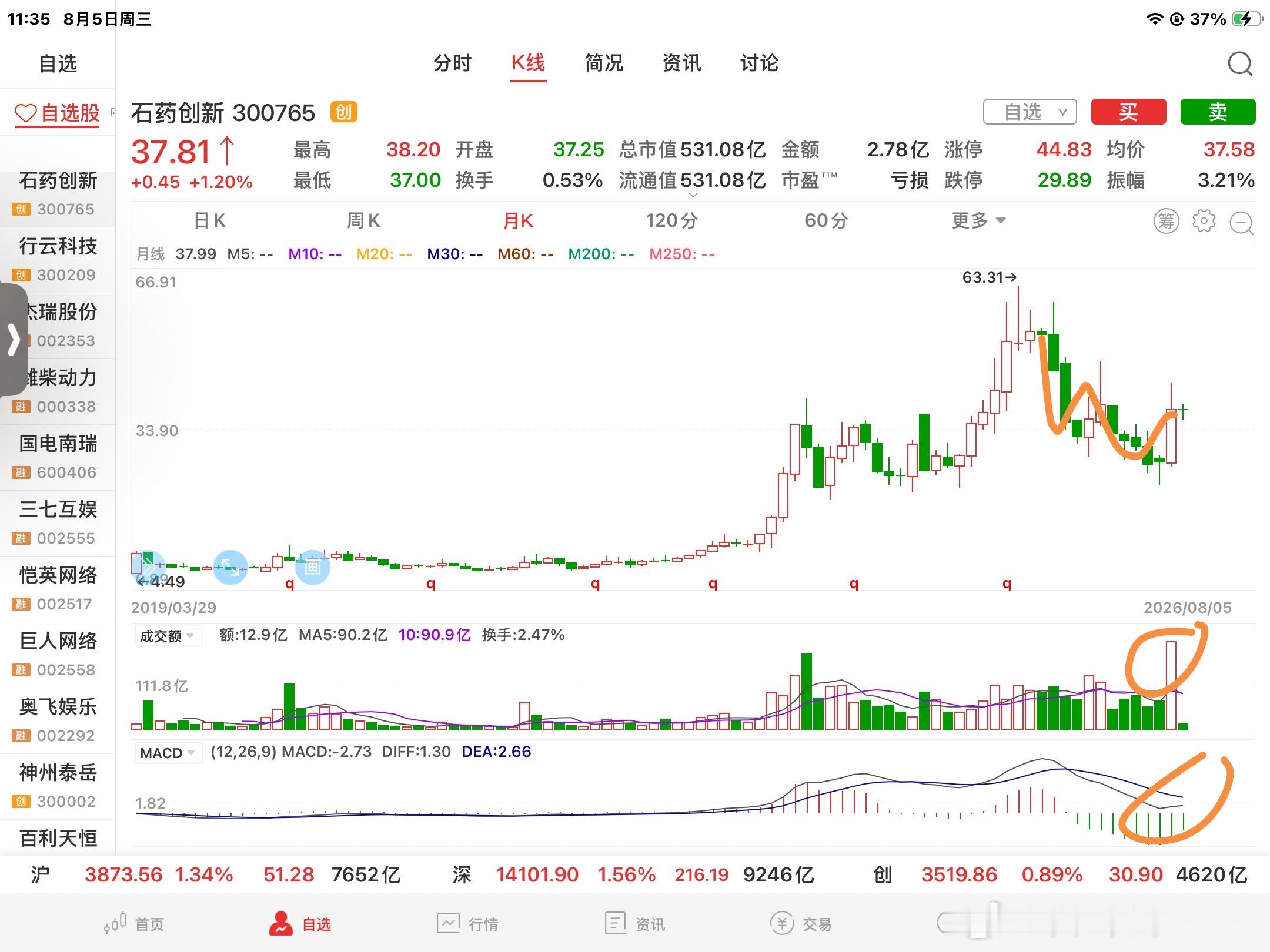Viewport: 1270px width, 952px height.
Task: Tap the 自选 header in sidebar
Action: (58, 63)
